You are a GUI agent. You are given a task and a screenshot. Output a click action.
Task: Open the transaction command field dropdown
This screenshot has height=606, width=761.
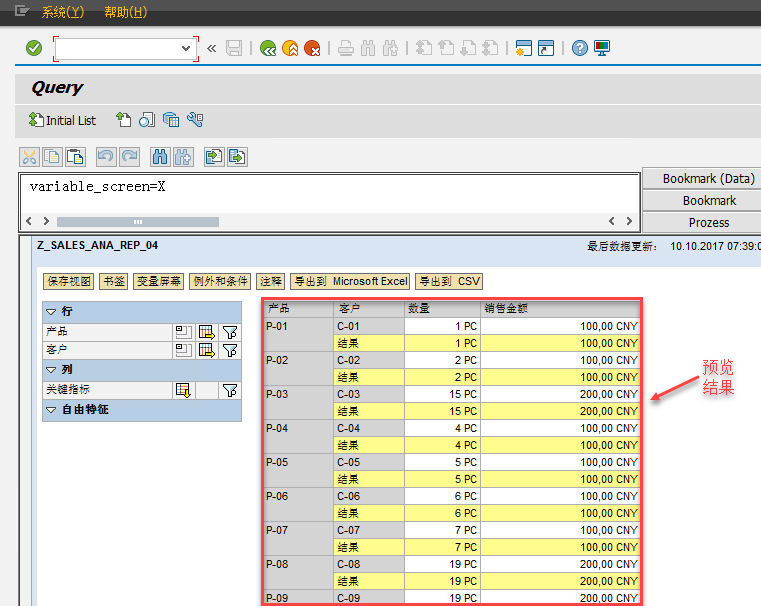[186, 48]
